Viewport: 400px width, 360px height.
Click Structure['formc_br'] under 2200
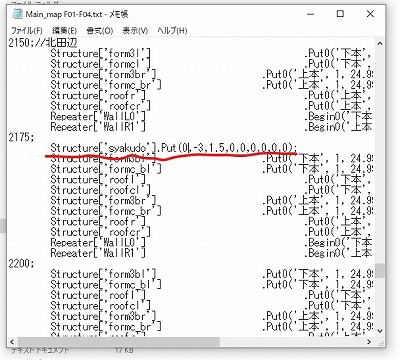(x=106, y=326)
